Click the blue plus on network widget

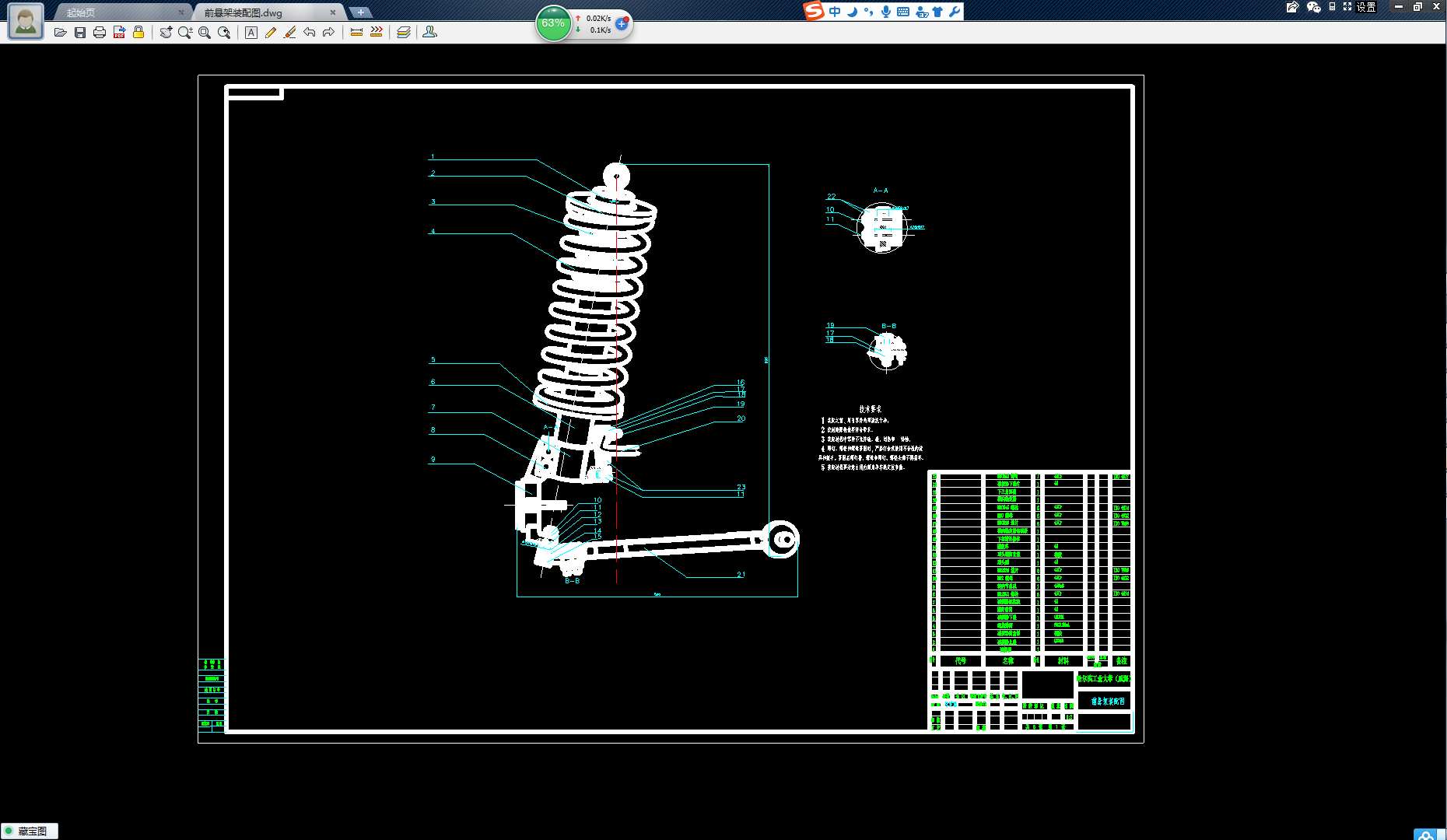pyautogui.click(x=621, y=24)
